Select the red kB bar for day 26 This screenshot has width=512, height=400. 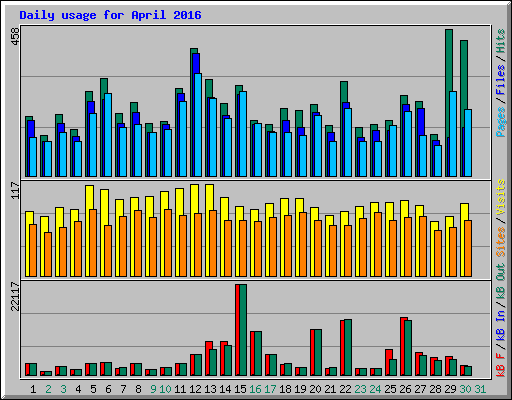click(x=403, y=347)
